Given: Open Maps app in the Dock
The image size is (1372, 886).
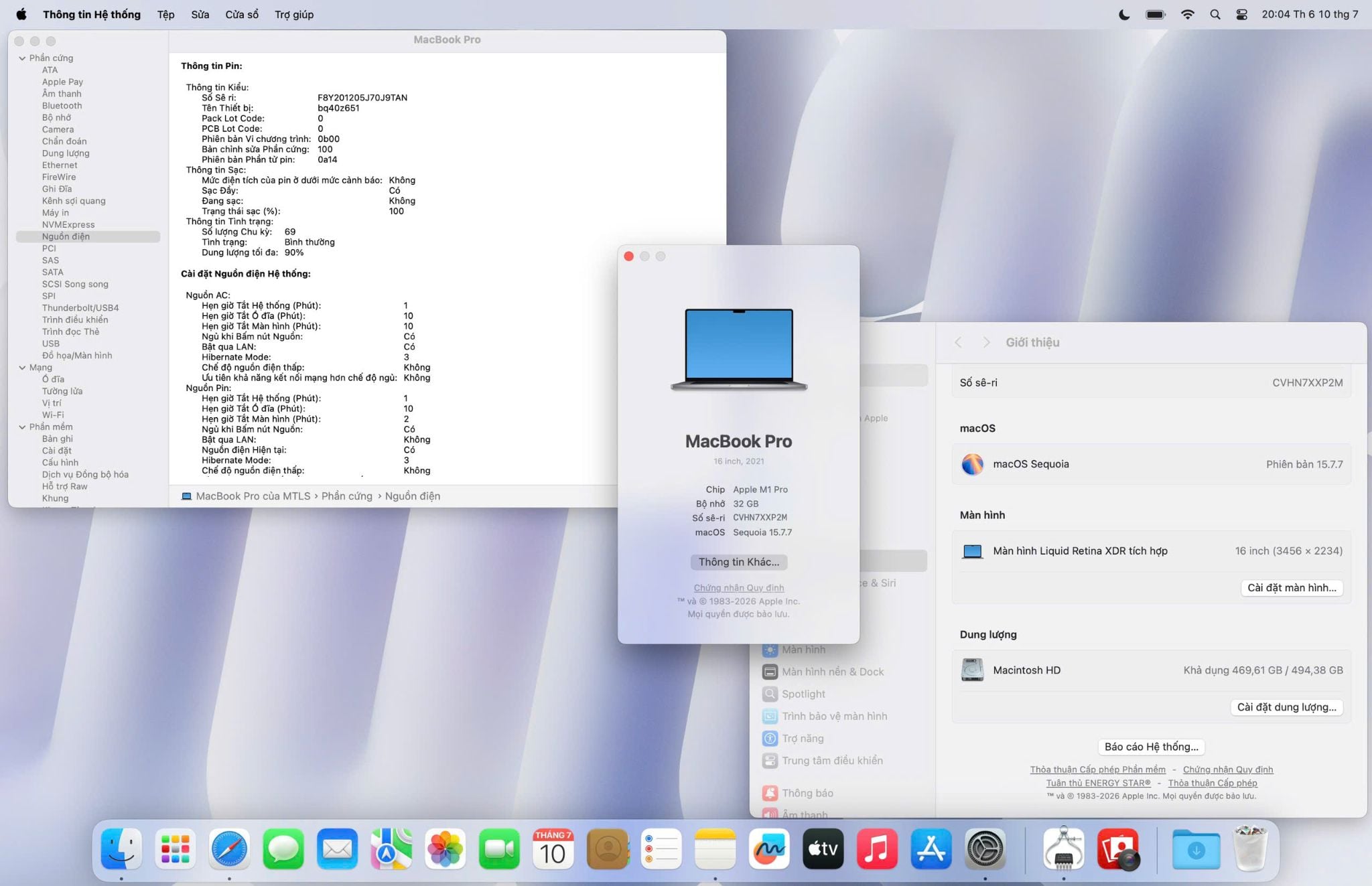Looking at the screenshot, I should pos(391,848).
